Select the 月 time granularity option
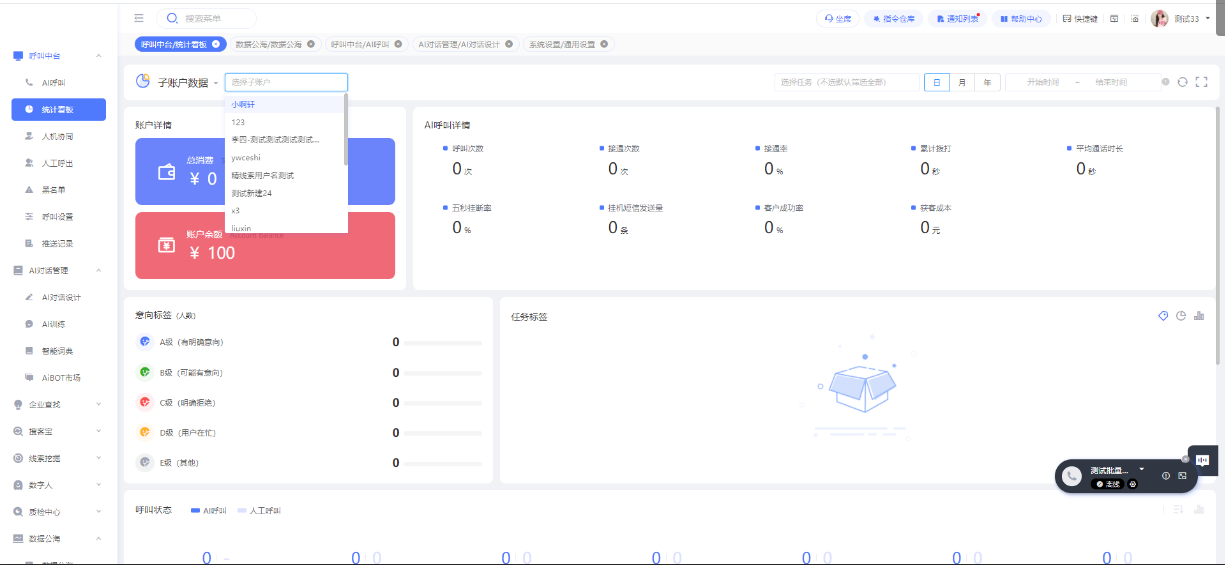Image resolution: width=1225 pixels, height=565 pixels. 962,82
